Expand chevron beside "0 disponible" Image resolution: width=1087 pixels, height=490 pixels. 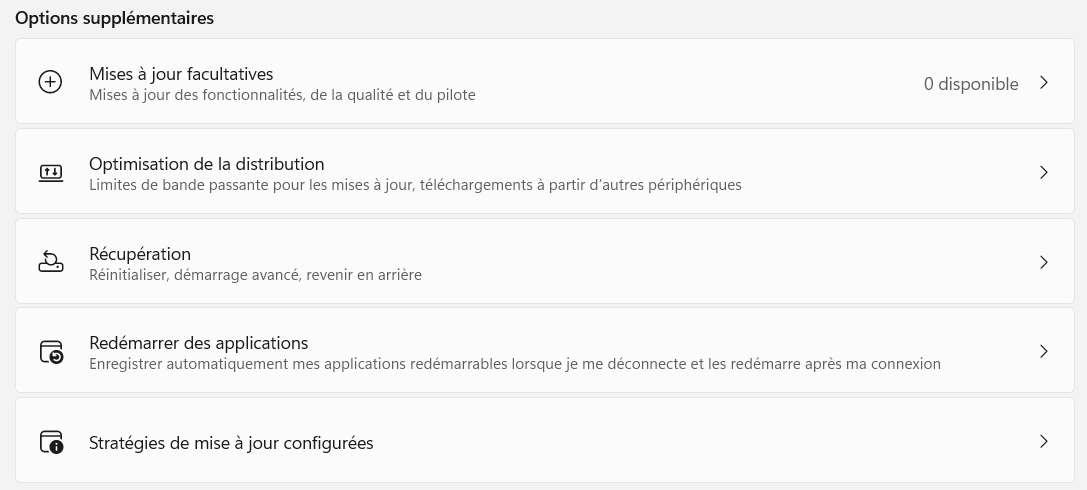(1043, 83)
